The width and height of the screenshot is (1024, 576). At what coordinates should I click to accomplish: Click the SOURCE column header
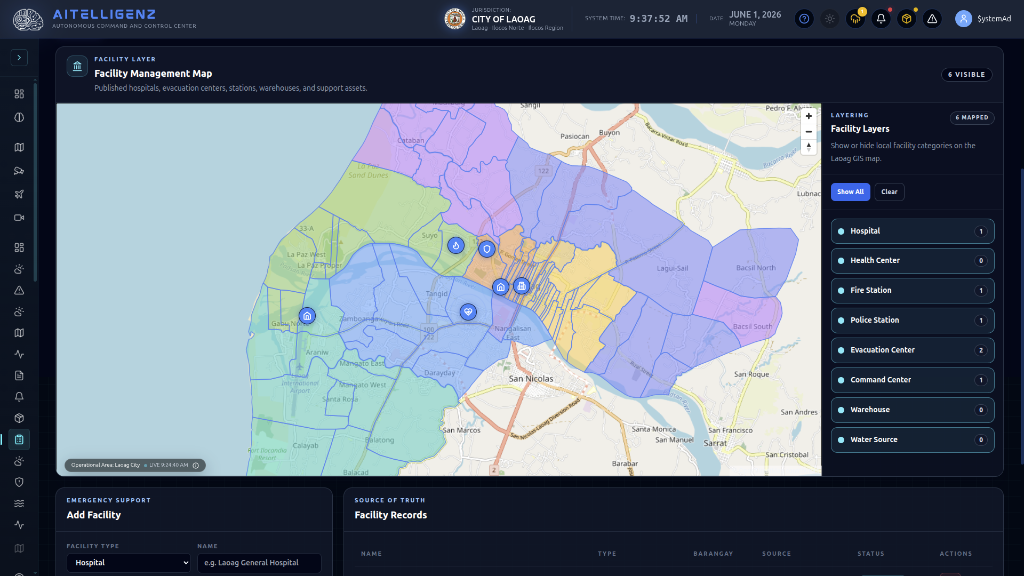[x=776, y=554]
